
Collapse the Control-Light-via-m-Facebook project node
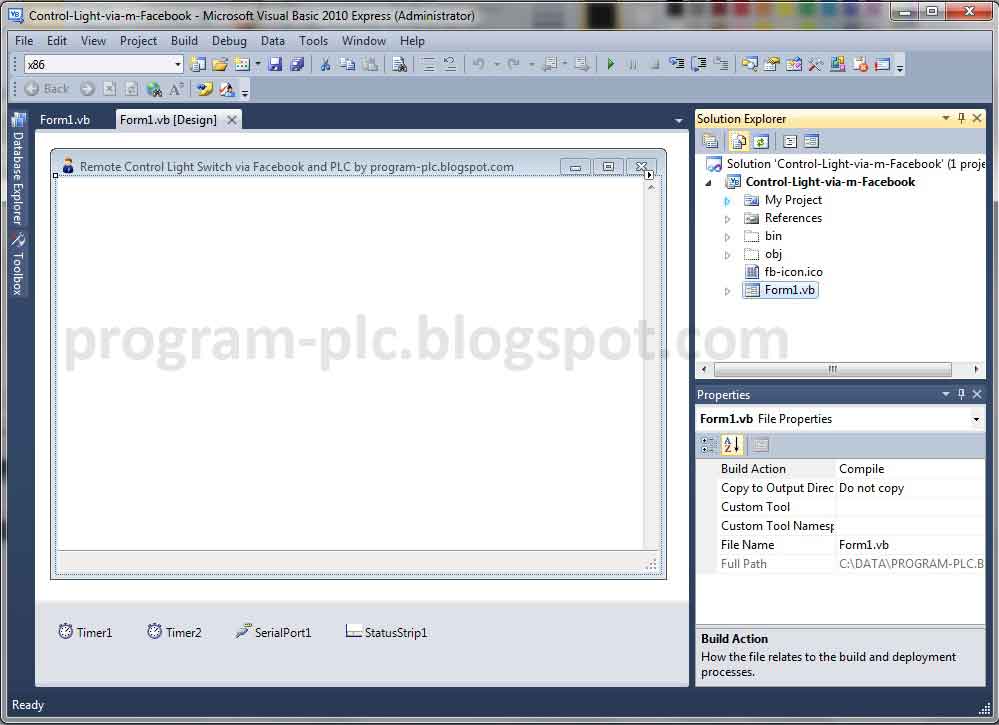tap(708, 182)
